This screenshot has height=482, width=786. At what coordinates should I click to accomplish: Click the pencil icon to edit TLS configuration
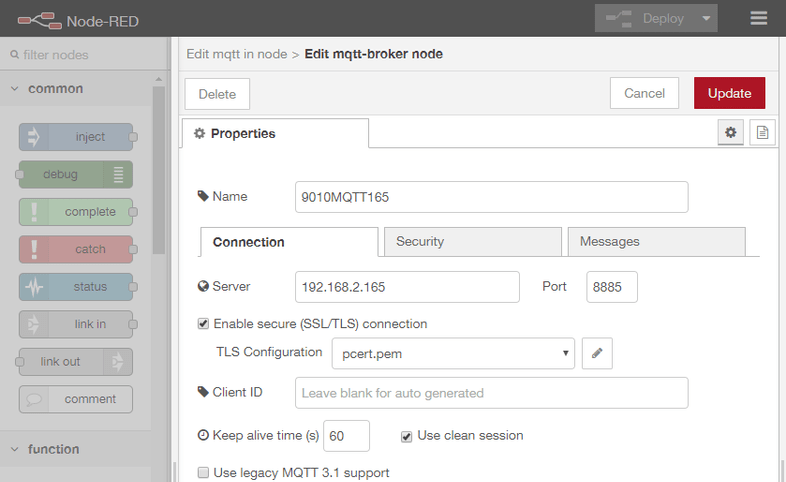tap(597, 353)
